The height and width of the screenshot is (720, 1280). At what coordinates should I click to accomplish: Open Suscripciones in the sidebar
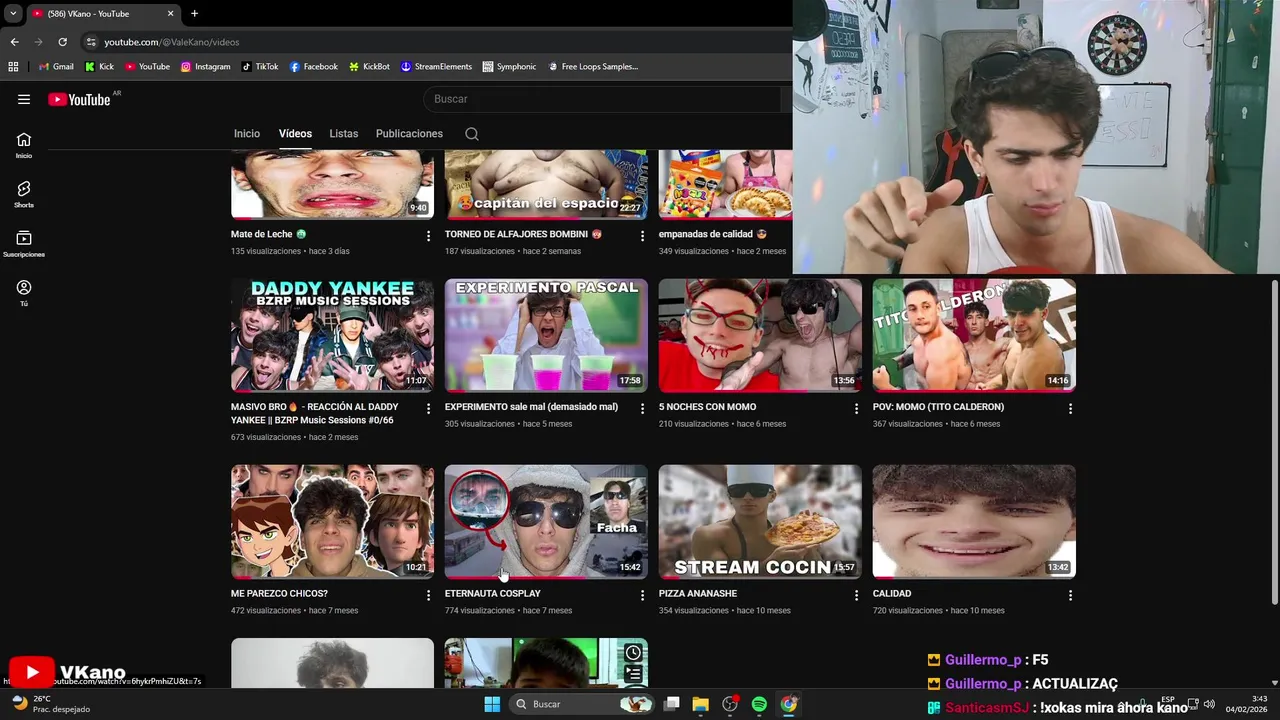[24, 243]
